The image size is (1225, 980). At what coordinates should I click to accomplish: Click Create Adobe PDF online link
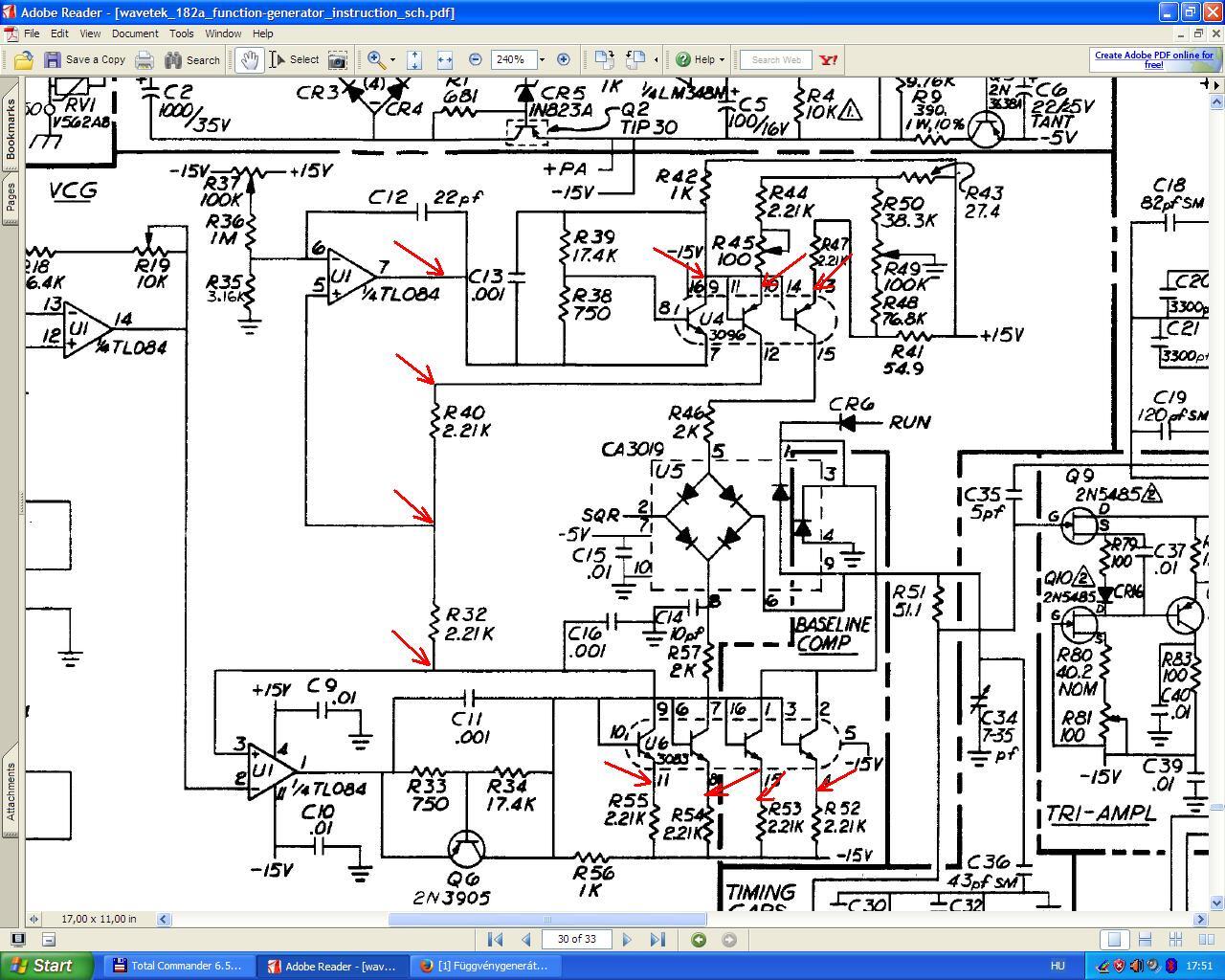1153,59
